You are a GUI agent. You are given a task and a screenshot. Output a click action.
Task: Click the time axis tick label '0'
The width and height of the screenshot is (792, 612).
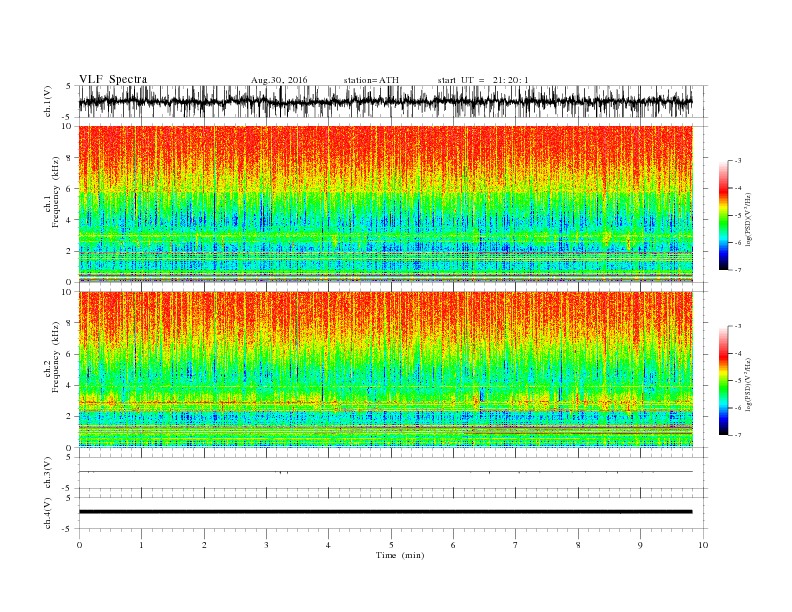tap(79, 545)
